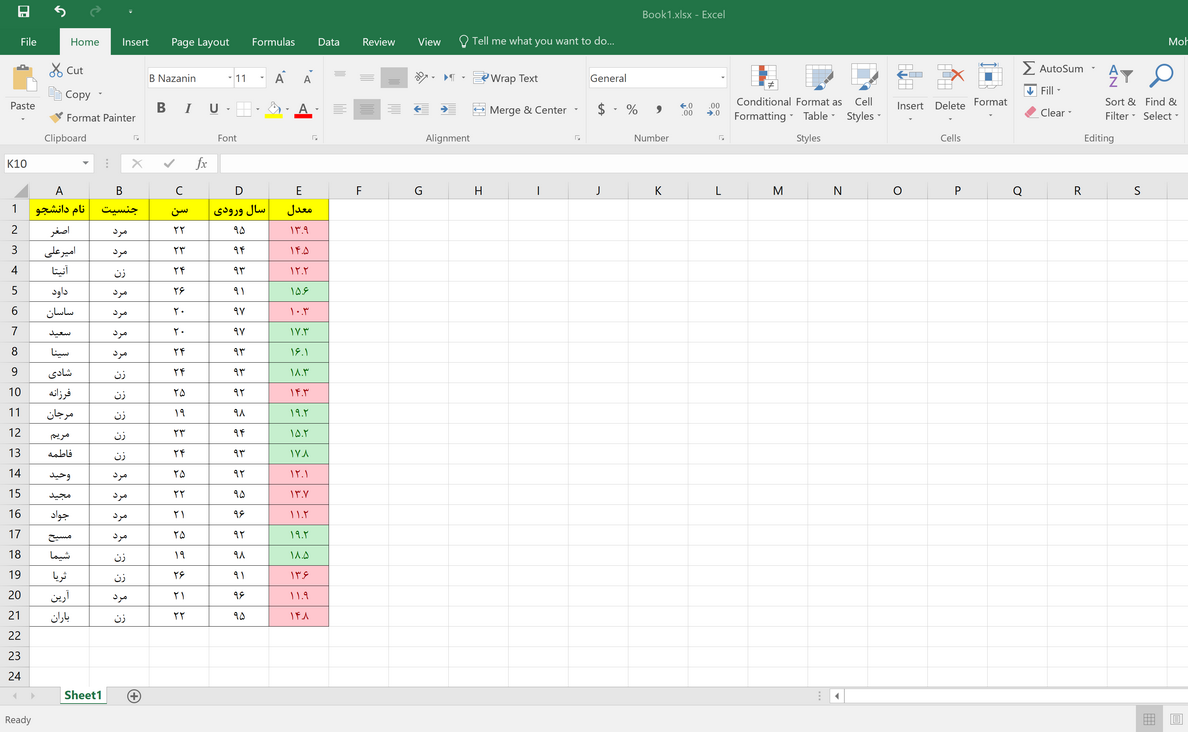Apply the yellow Fill Color swatch
1188x732 pixels.
273,109
